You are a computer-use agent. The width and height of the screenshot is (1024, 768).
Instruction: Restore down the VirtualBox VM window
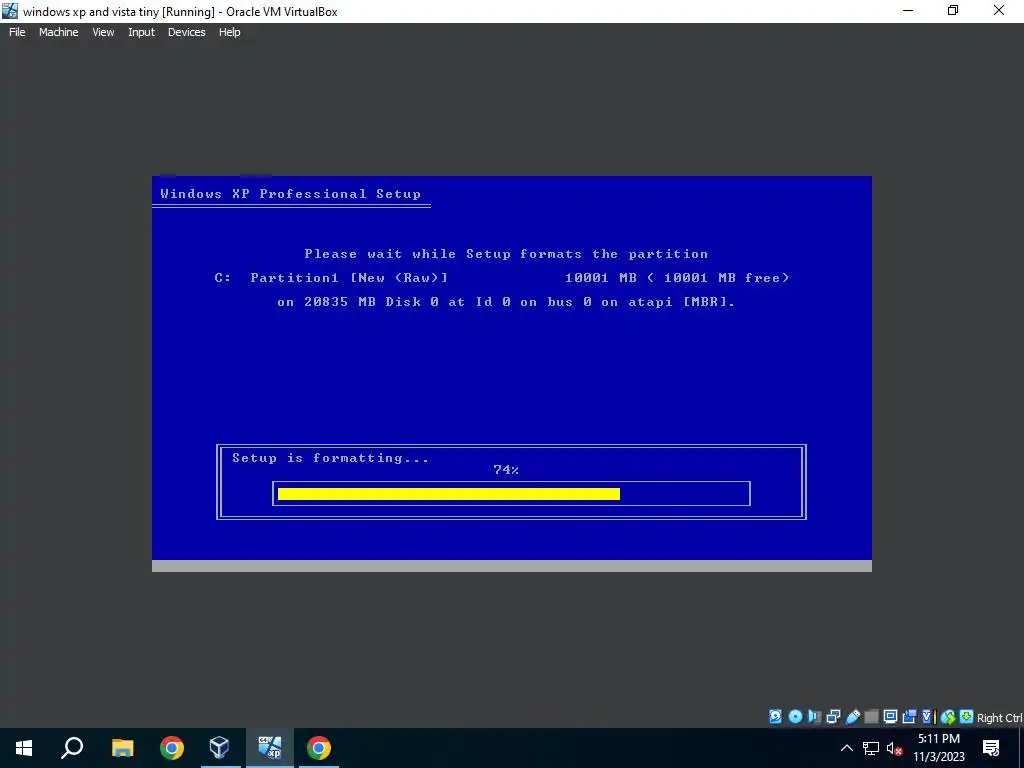(x=953, y=10)
